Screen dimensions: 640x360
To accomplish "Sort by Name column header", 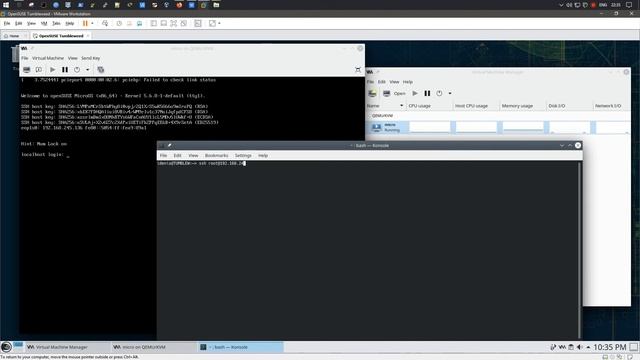I will (385, 106).
